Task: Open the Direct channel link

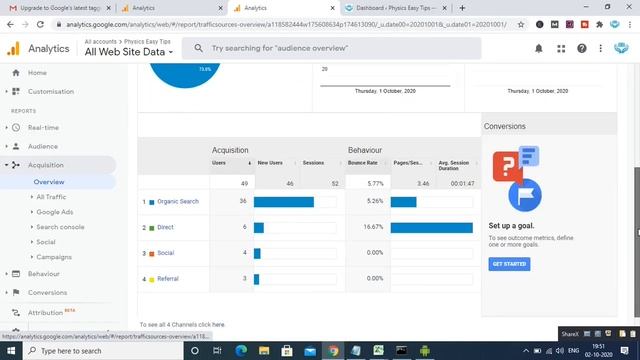Action: [x=165, y=227]
